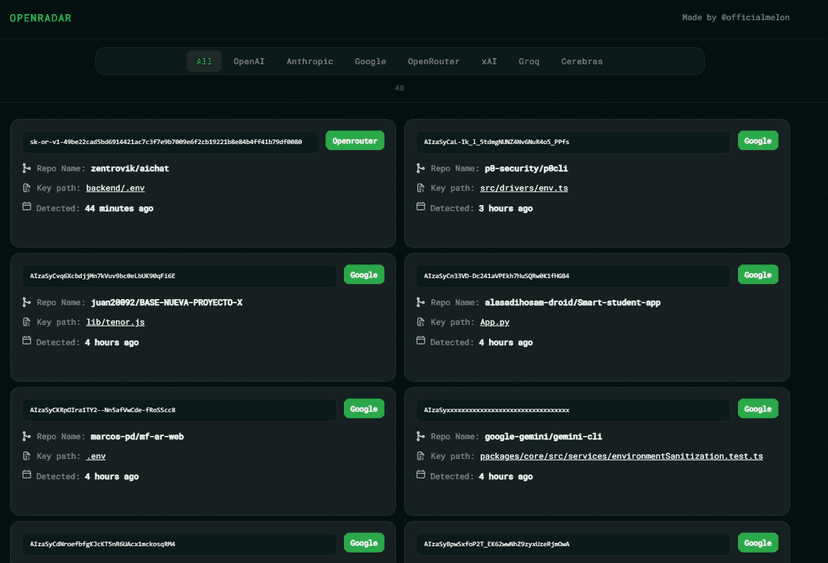Show only Groq keys

point(529,61)
